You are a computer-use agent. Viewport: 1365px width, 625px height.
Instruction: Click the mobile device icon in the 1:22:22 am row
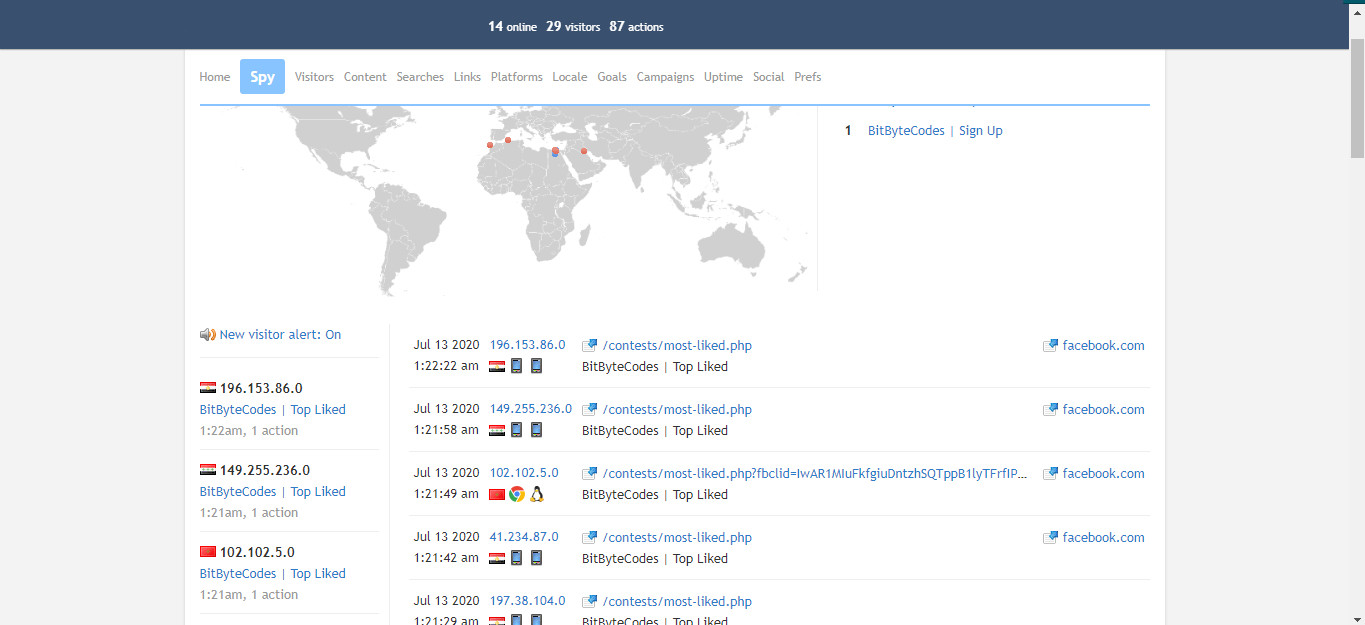click(516, 365)
